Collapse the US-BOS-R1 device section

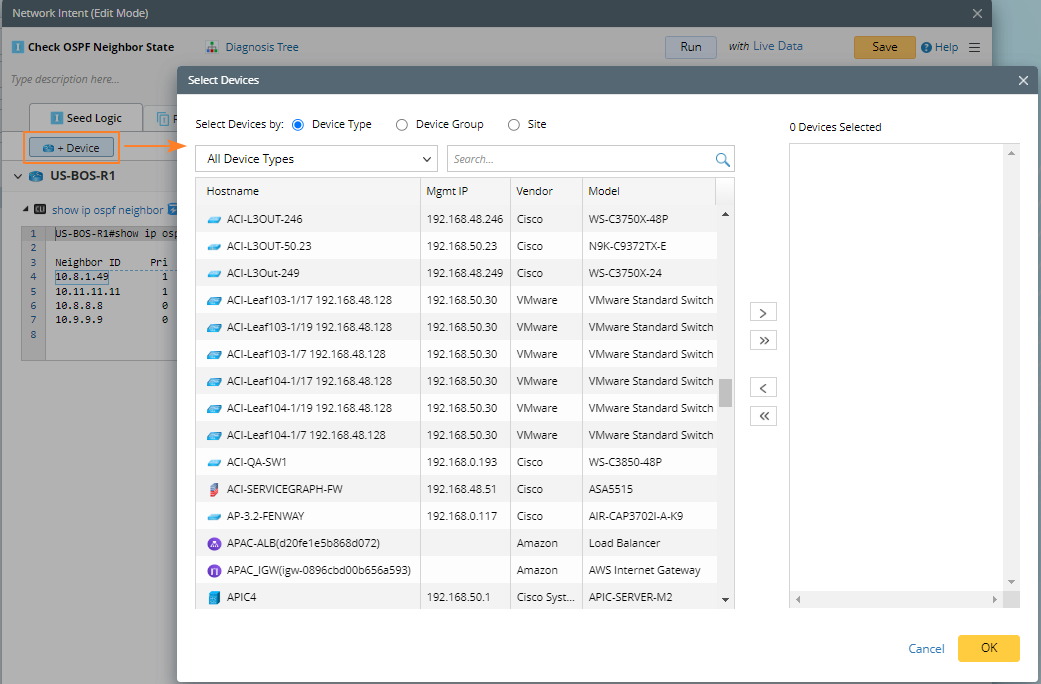(18, 177)
